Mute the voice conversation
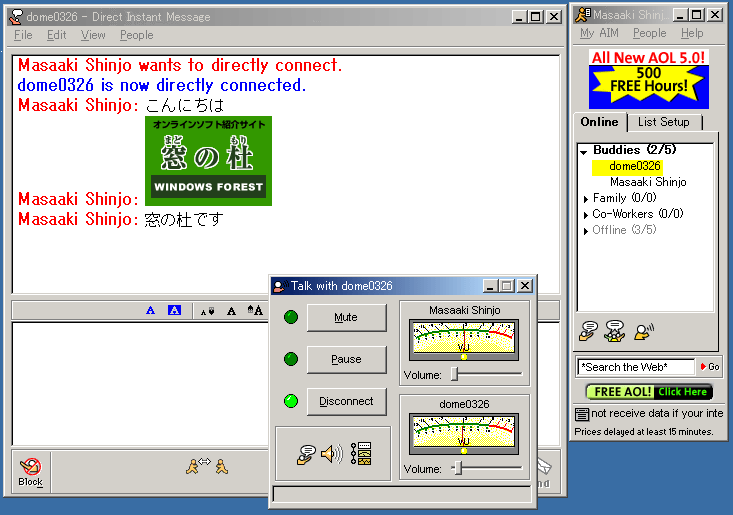733x515 pixels. (x=346, y=317)
